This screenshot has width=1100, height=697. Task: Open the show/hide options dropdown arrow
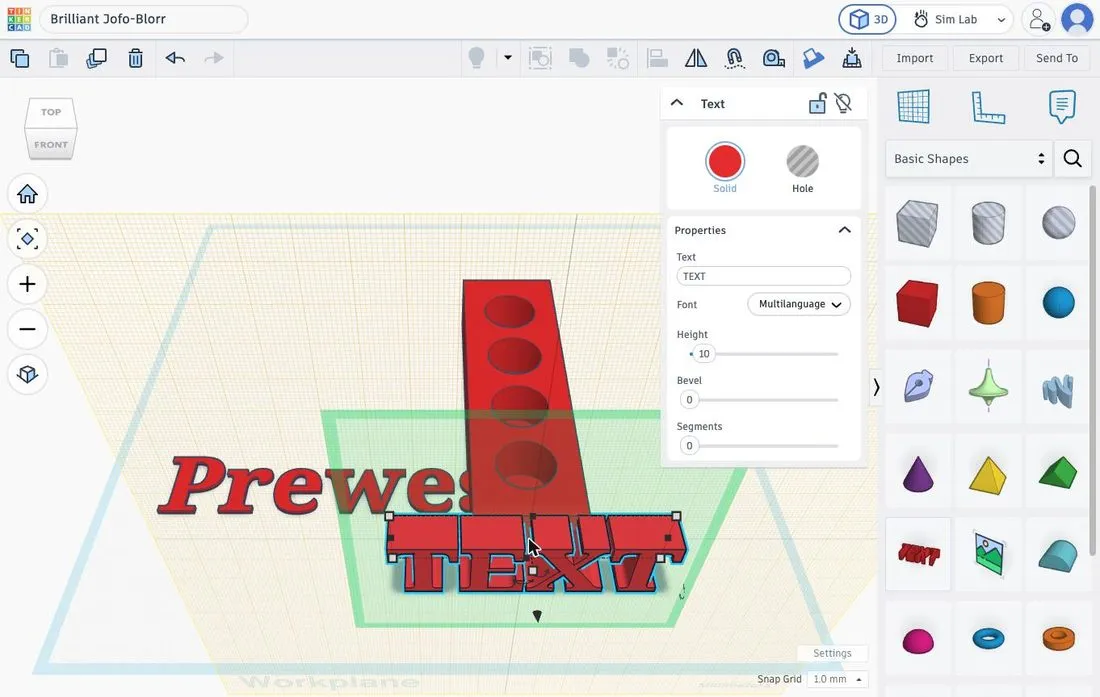point(508,57)
